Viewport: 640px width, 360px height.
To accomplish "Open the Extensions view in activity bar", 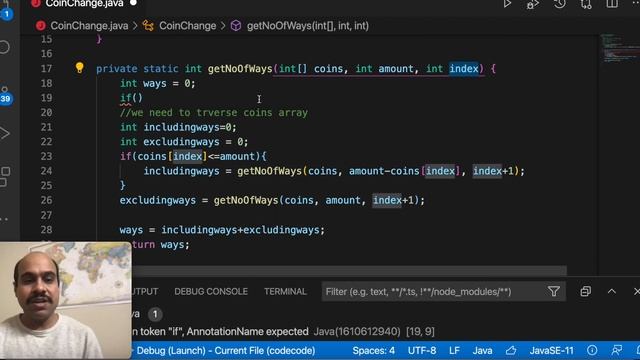I will [5, 176].
